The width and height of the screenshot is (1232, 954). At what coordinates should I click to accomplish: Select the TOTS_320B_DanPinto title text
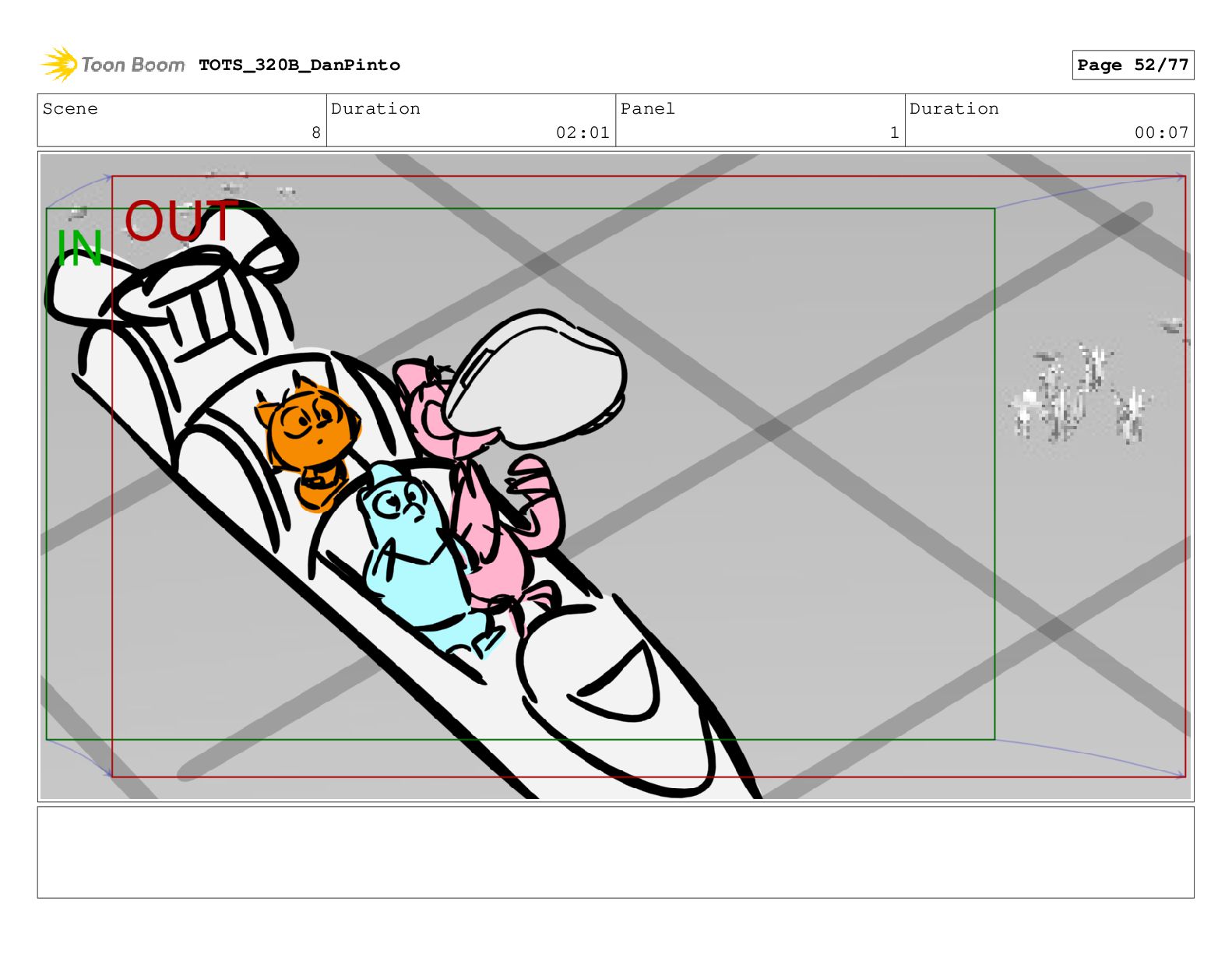point(299,65)
